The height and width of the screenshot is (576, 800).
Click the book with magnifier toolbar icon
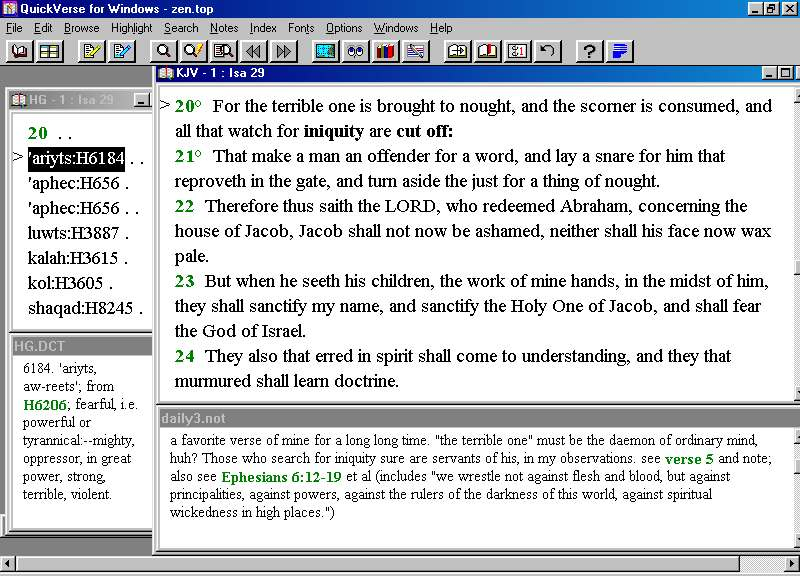tap(223, 51)
